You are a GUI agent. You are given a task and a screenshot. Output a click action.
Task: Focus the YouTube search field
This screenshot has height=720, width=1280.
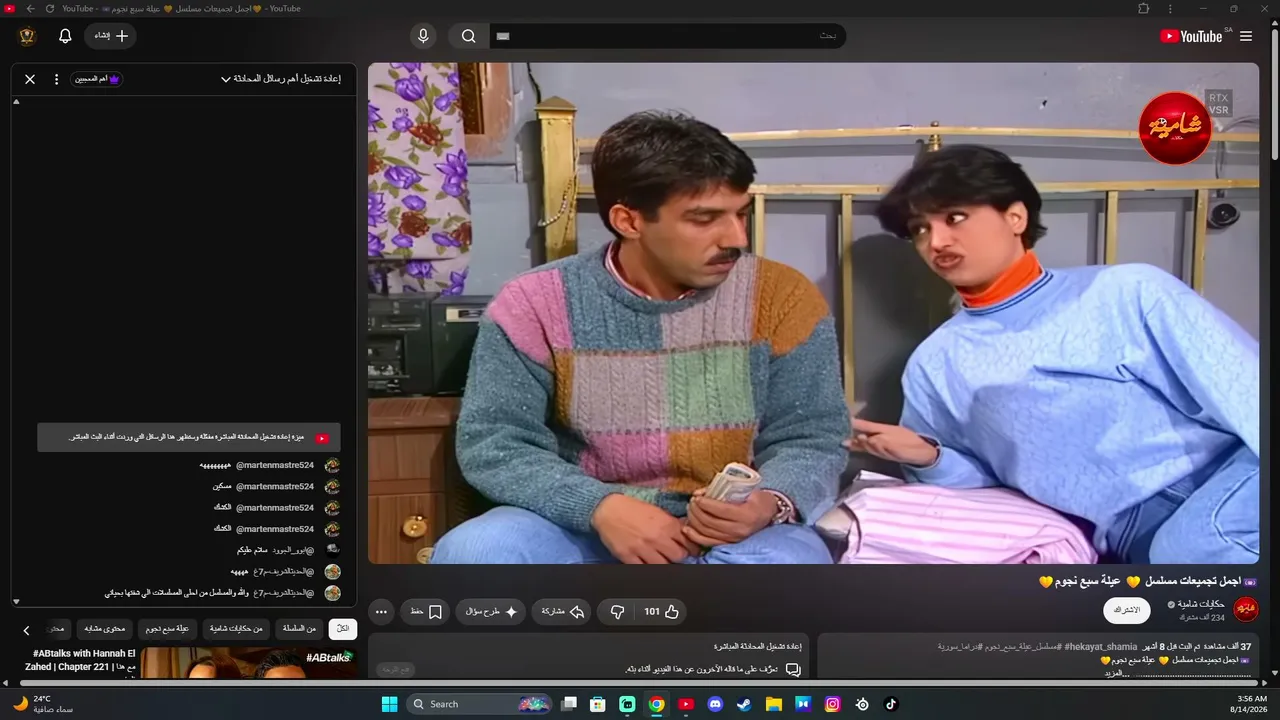pos(668,36)
